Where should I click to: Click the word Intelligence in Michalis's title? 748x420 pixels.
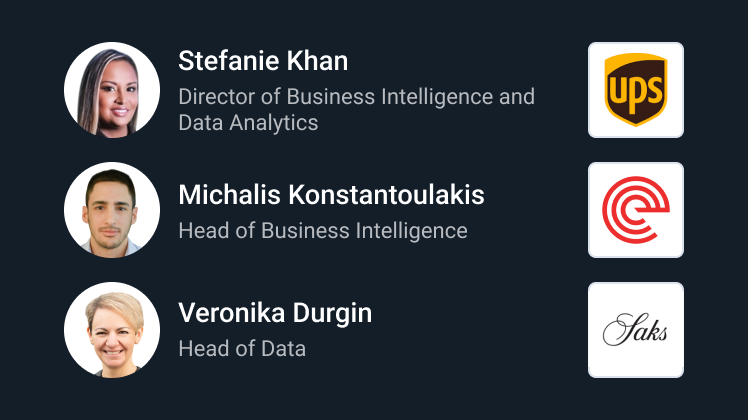tap(412, 231)
